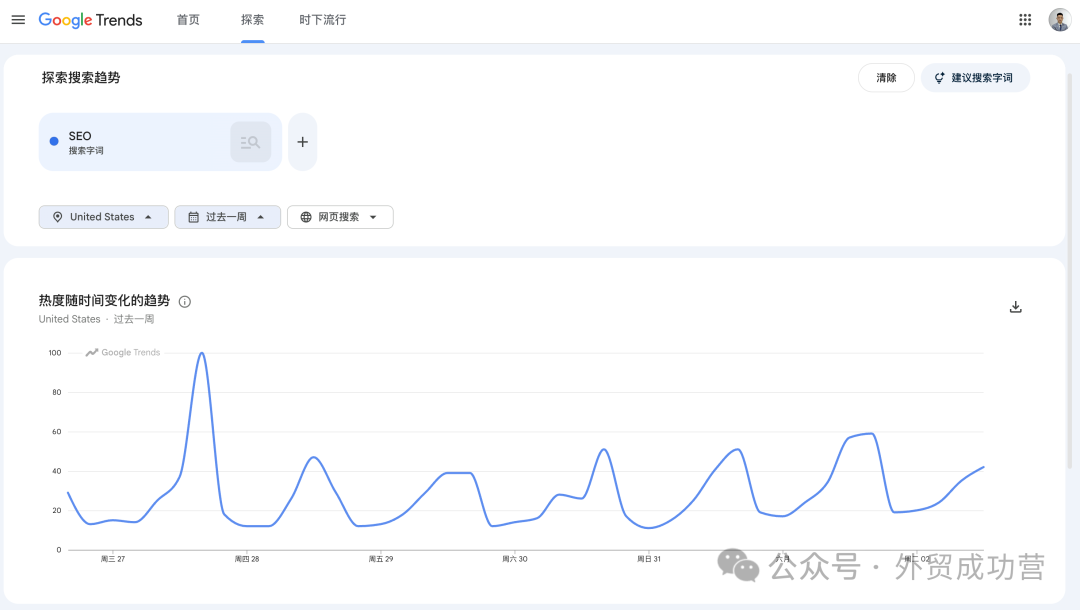The height and width of the screenshot is (610, 1080).
Task: Open the user account avatar
Action: (1059, 20)
